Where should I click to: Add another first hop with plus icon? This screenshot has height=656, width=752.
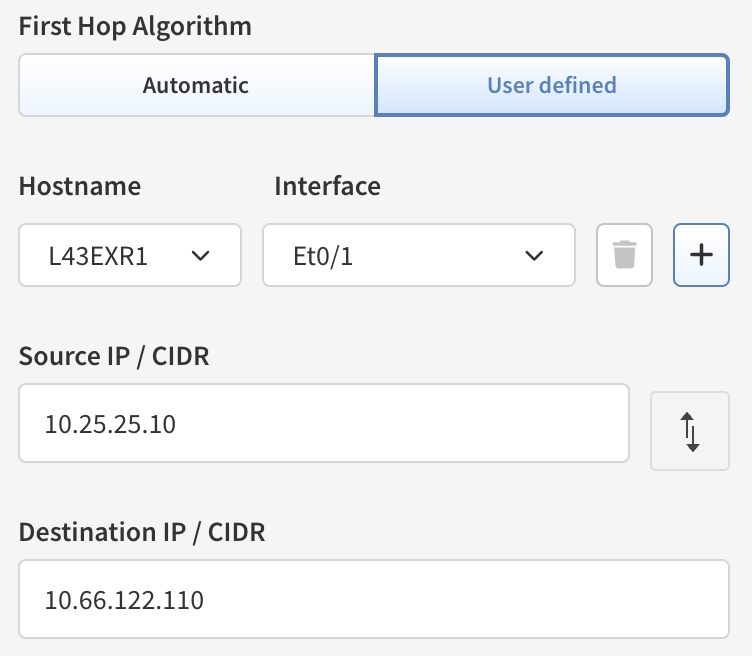coord(701,255)
